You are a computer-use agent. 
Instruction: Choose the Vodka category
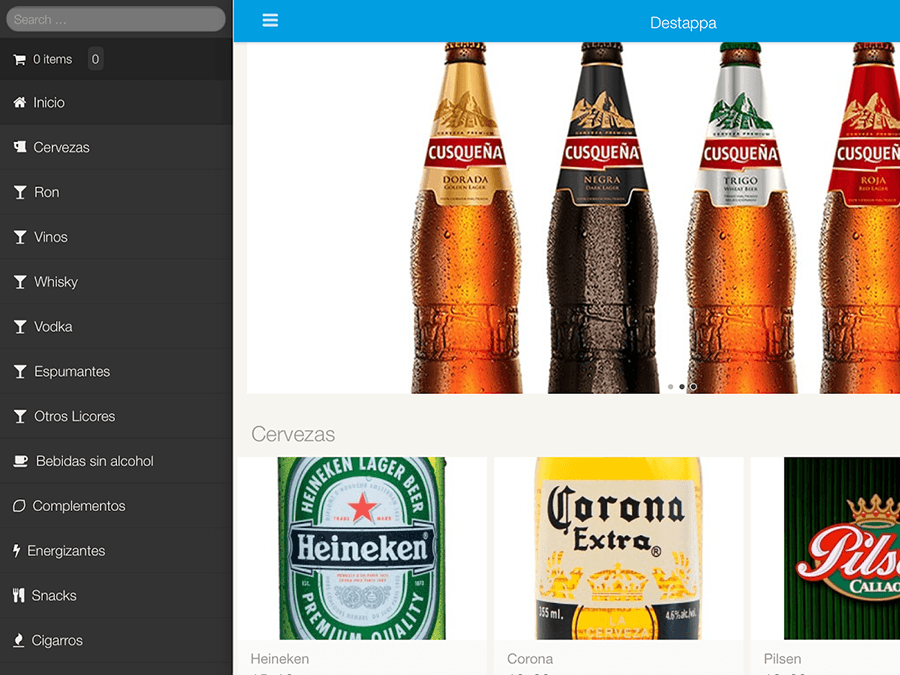coord(117,327)
